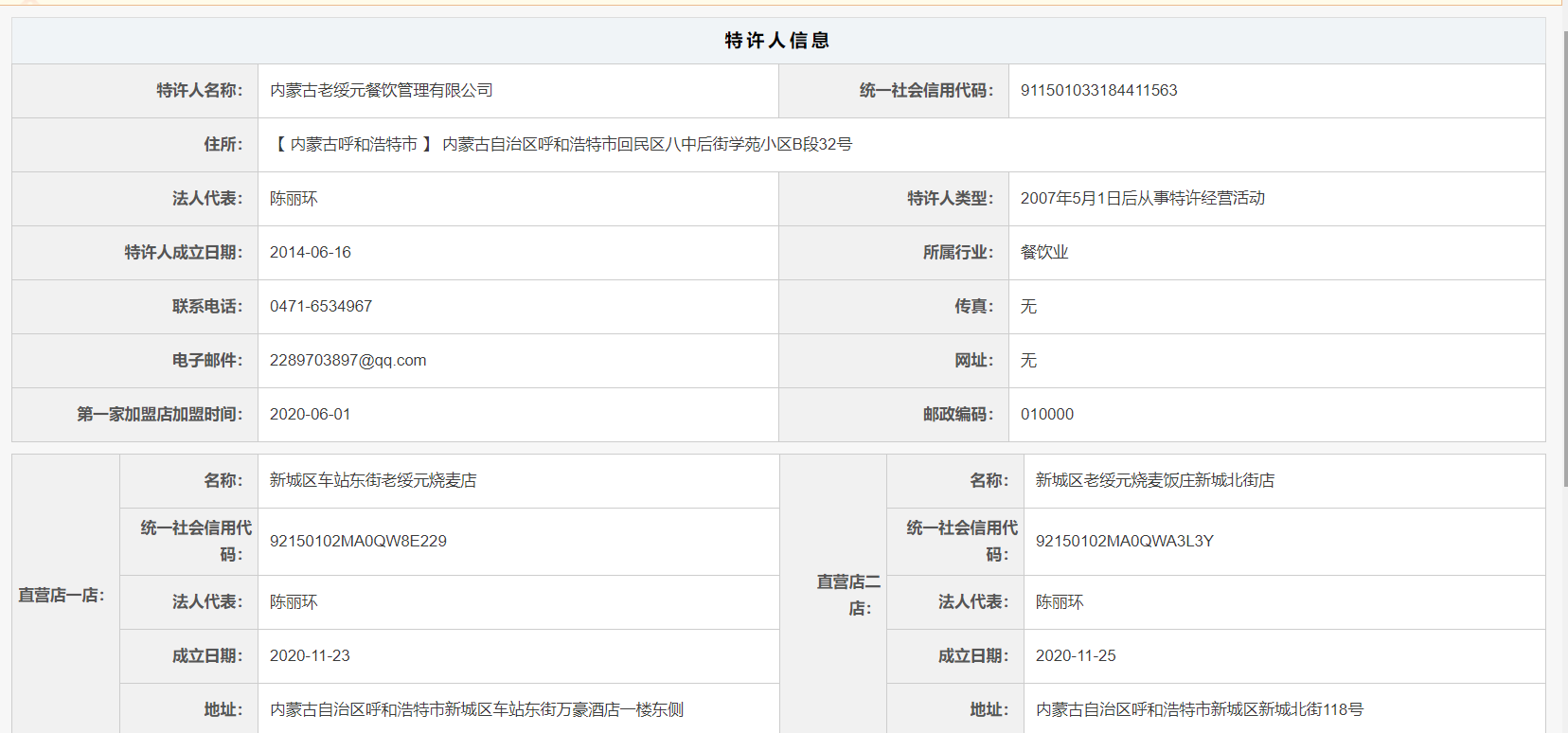Screen dimensions: 1568x733
Task: Click store one founding date 2020-11-23
Action: coord(310,656)
